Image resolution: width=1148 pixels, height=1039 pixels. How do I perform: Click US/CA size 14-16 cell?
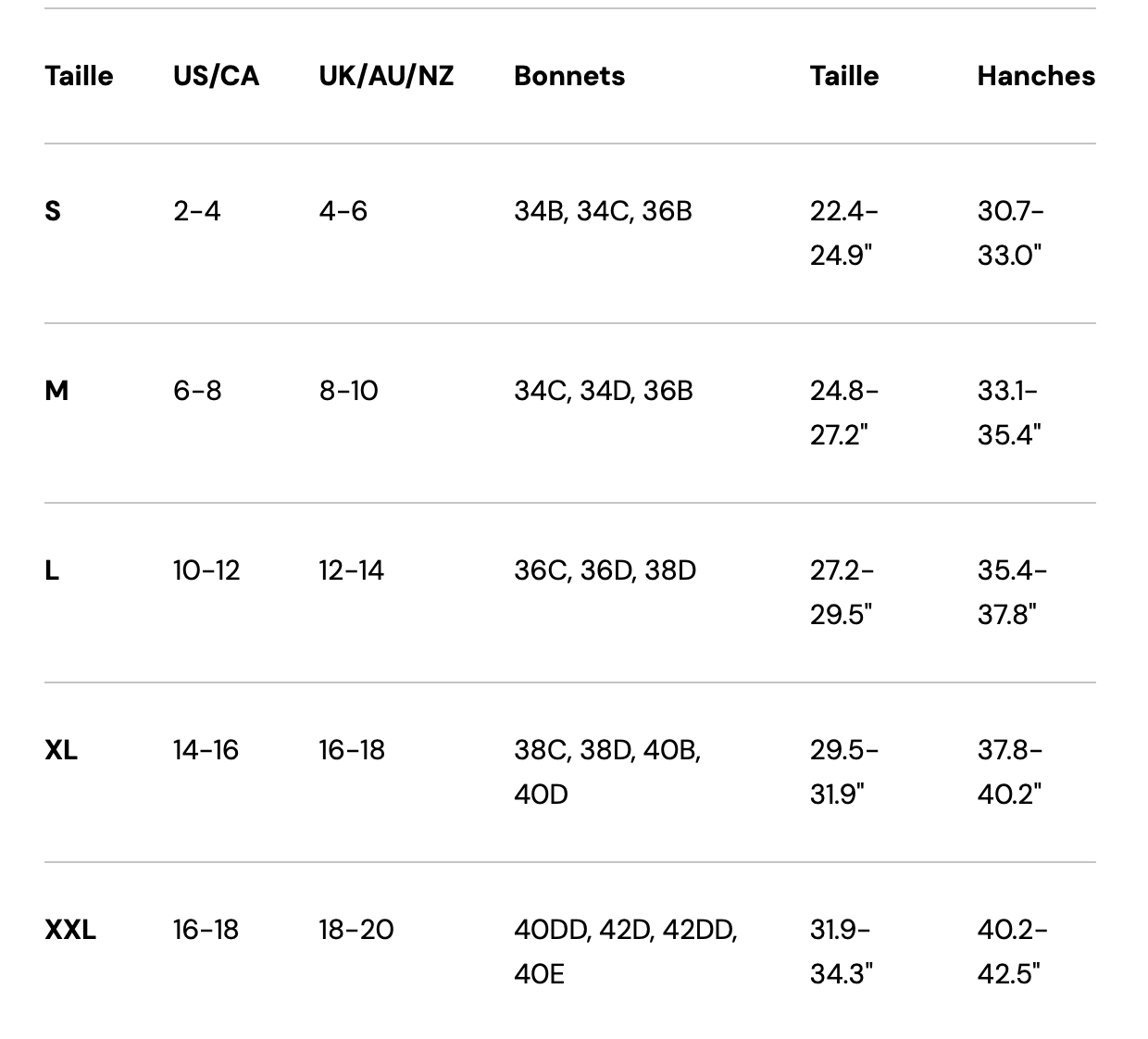pyautogui.click(x=206, y=750)
